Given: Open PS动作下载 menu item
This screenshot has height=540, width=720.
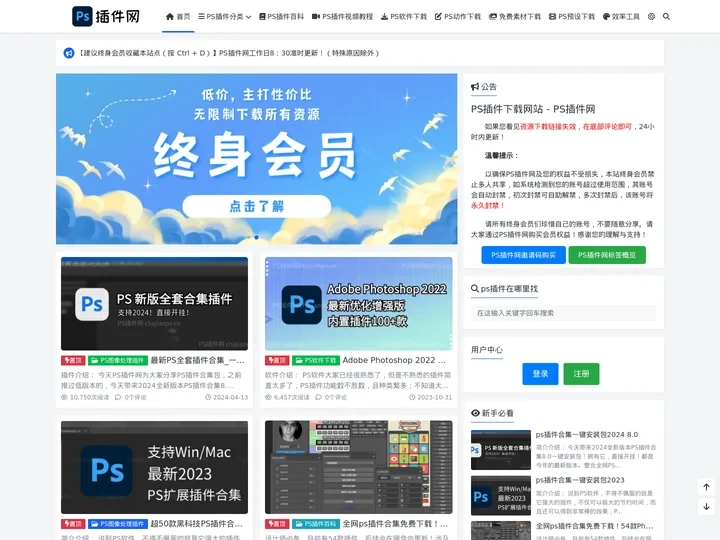Looking at the screenshot, I should pos(458,17).
